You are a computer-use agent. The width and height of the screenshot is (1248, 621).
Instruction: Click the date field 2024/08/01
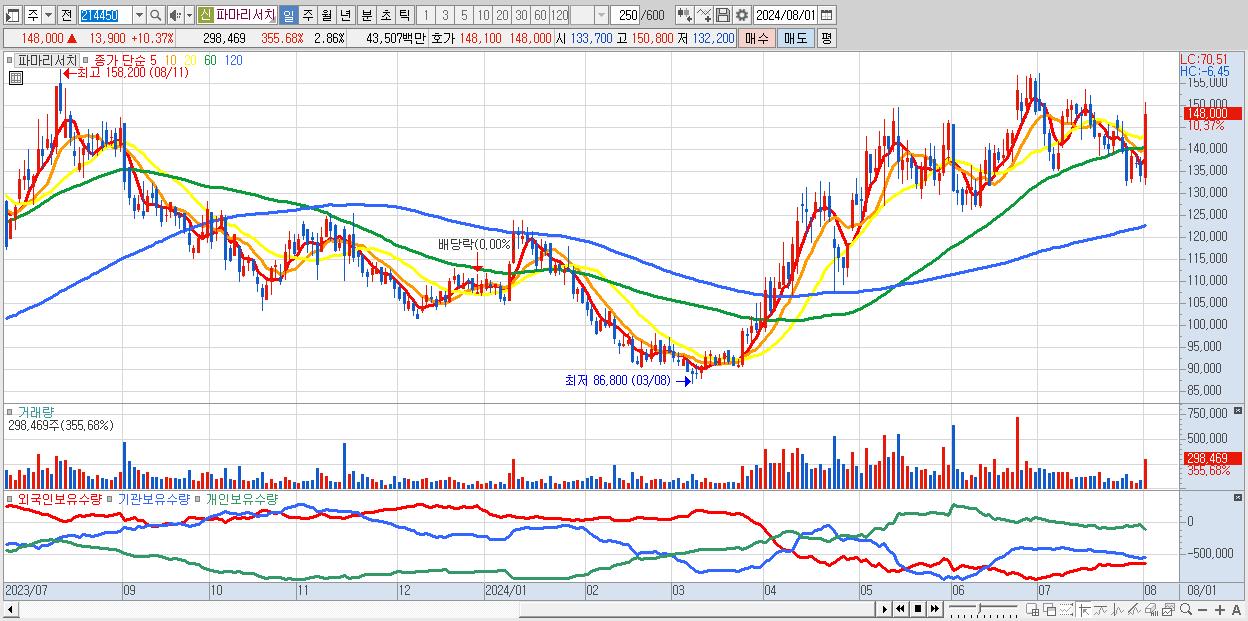tap(785, 16)
